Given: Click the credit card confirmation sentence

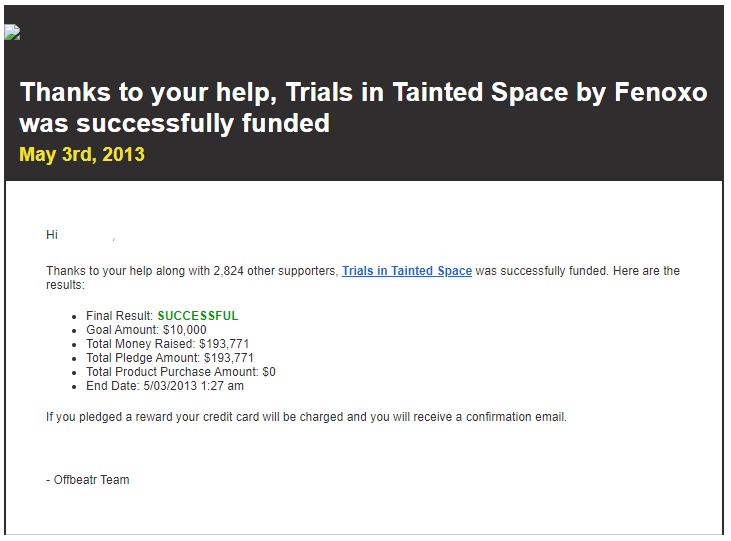Looking at the screenshot, I should coord(306,416).
